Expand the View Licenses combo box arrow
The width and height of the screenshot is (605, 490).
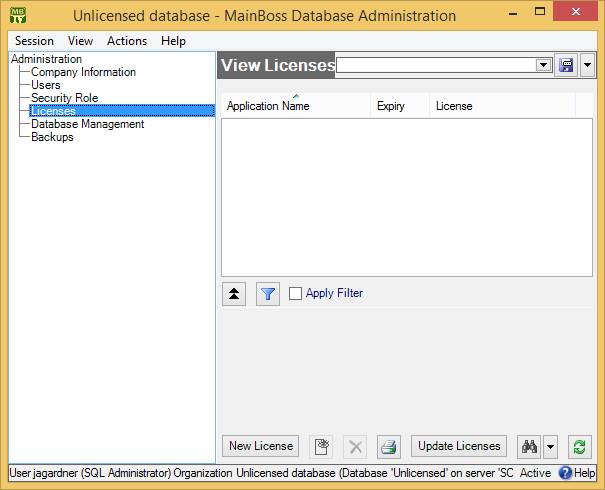[543, 65]
